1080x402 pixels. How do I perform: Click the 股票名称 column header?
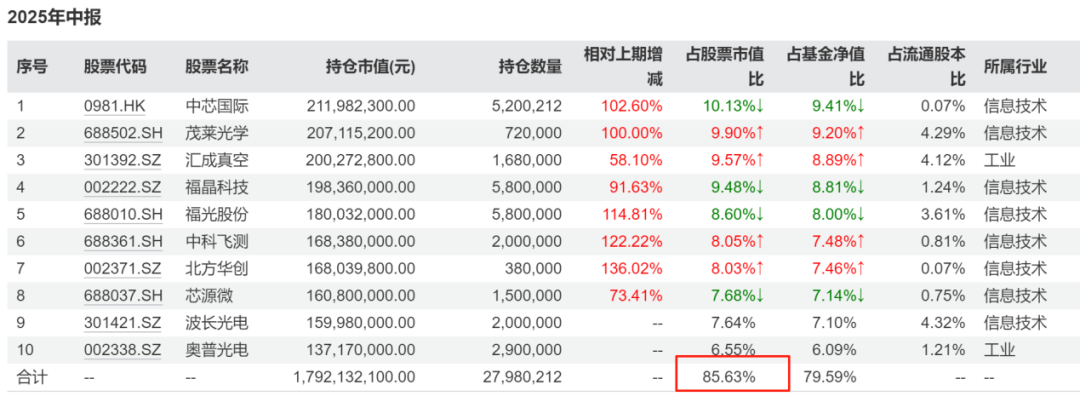[216, 67]
